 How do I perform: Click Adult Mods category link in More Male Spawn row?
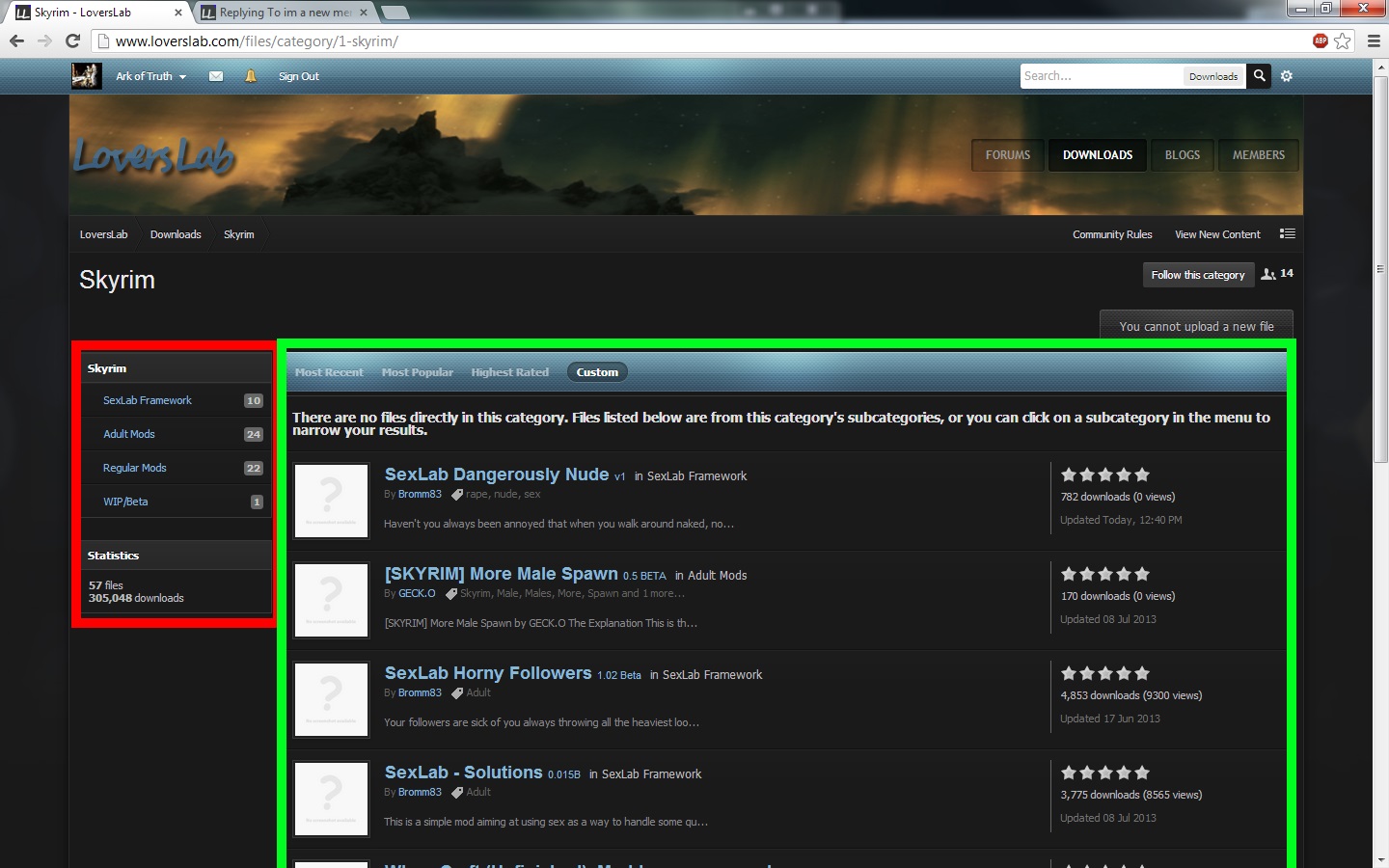click(717, 575)
